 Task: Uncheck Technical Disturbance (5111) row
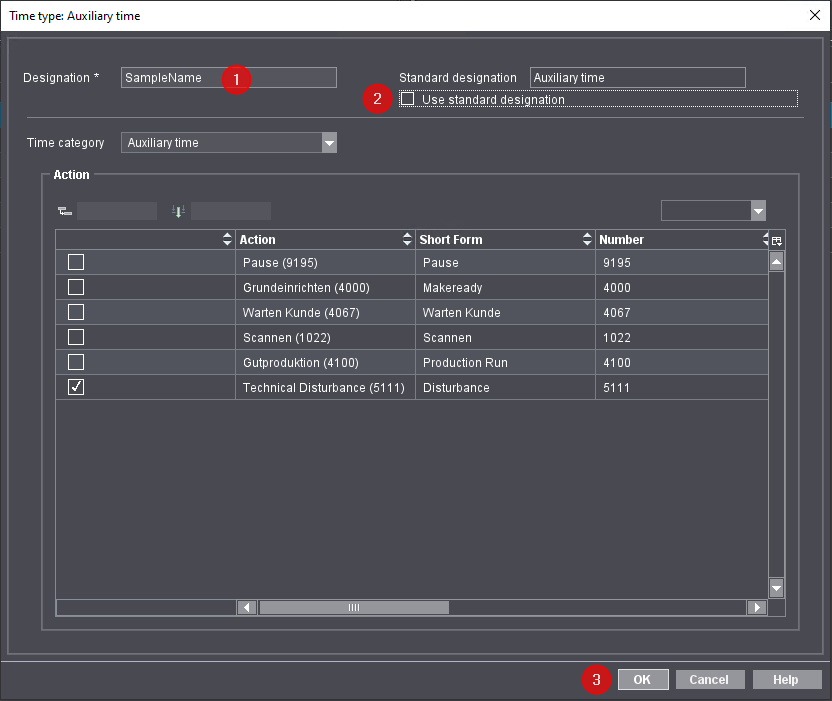click(75, 386)
